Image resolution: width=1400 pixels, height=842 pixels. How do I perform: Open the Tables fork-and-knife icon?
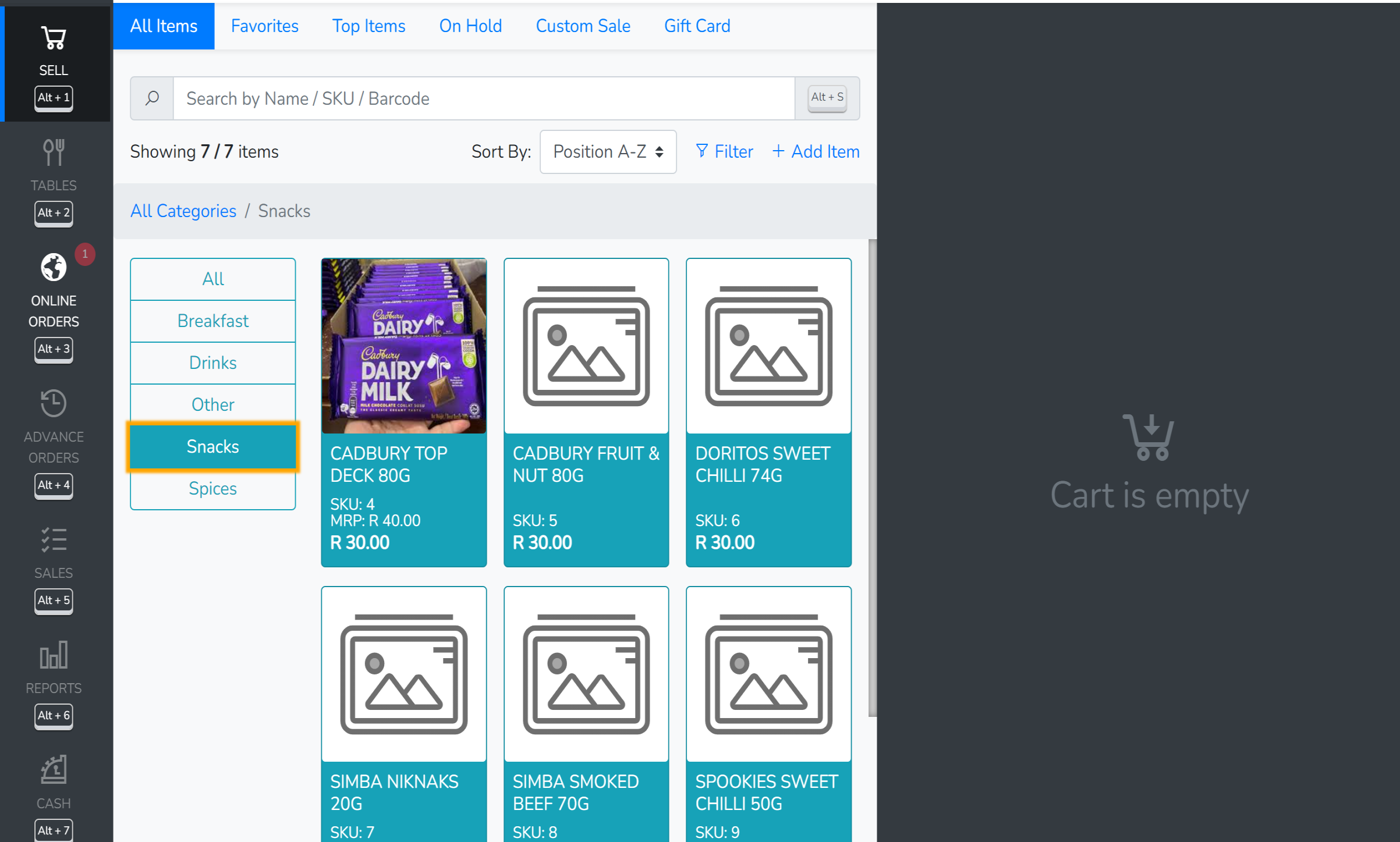(54, 152)
